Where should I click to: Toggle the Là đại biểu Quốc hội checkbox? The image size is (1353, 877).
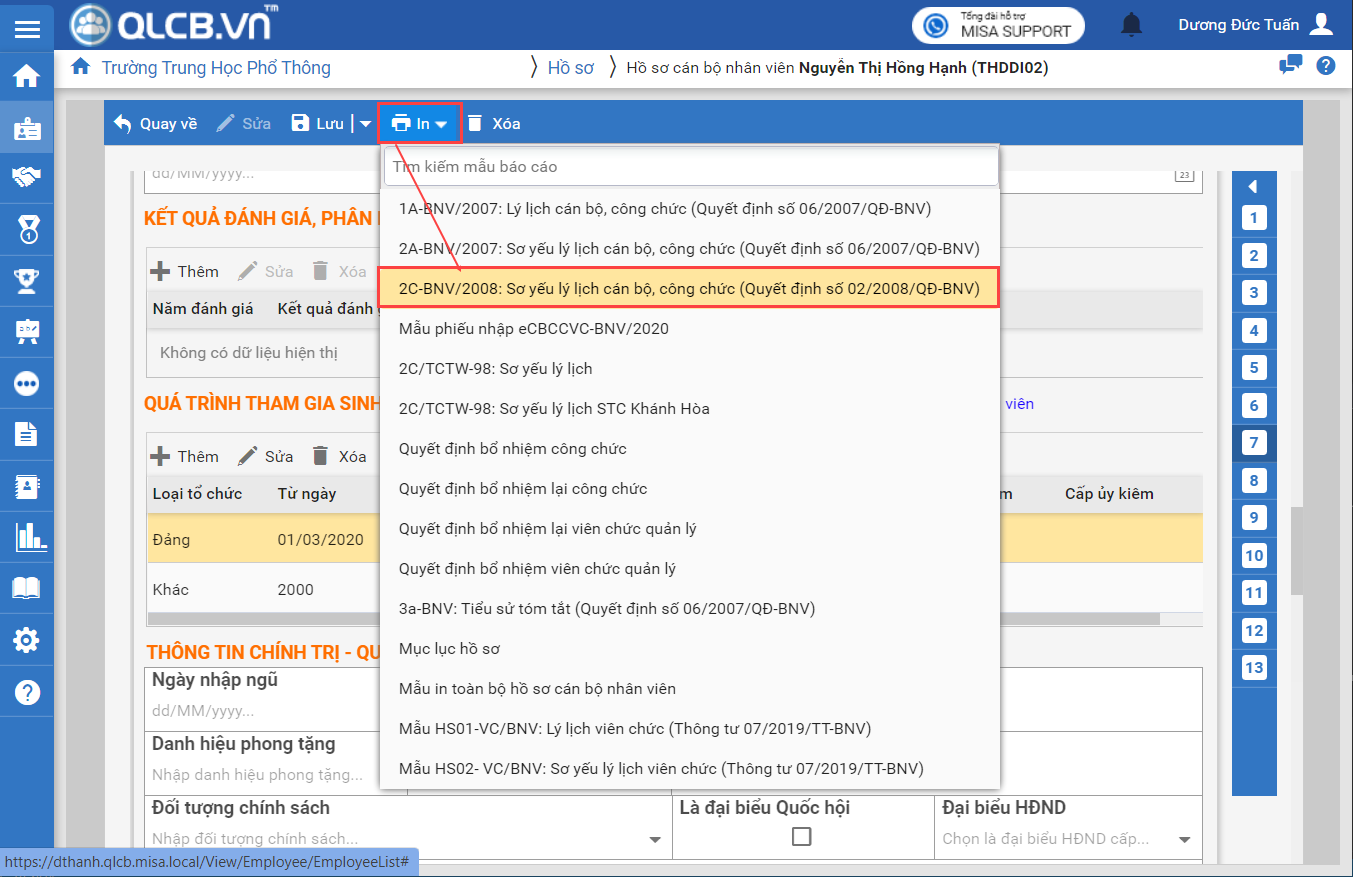click(x=801, y=837)
